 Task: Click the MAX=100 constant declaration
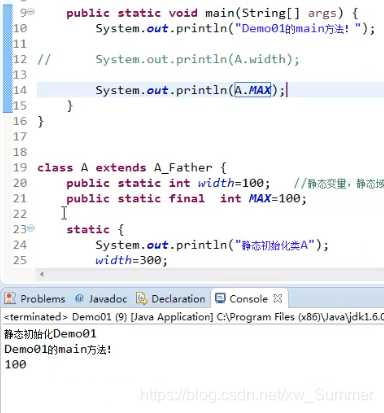tap(186, 199)
